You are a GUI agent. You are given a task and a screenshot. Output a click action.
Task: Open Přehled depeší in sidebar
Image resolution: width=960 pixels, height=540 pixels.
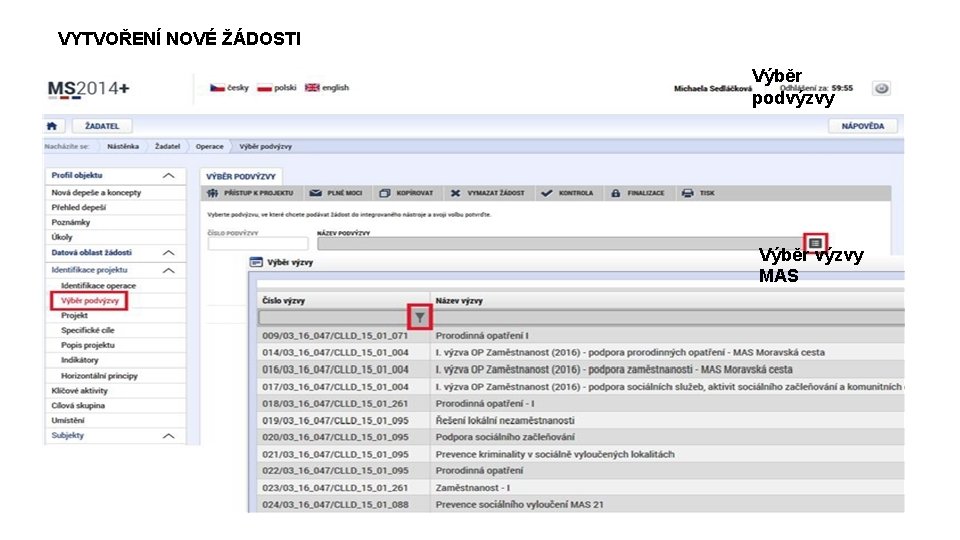coord(78,208)
